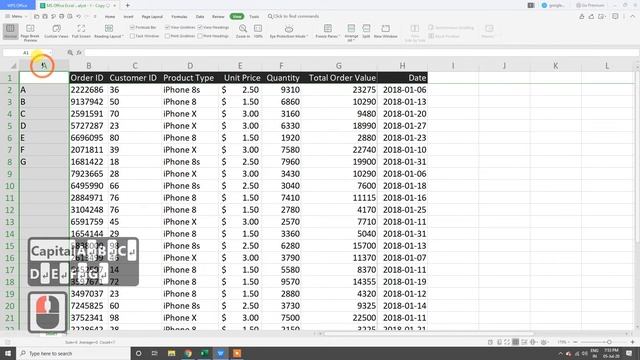Viewport: 640px width, 360px height.
Task: Open Task View from the taskbar
Action: 155,353
